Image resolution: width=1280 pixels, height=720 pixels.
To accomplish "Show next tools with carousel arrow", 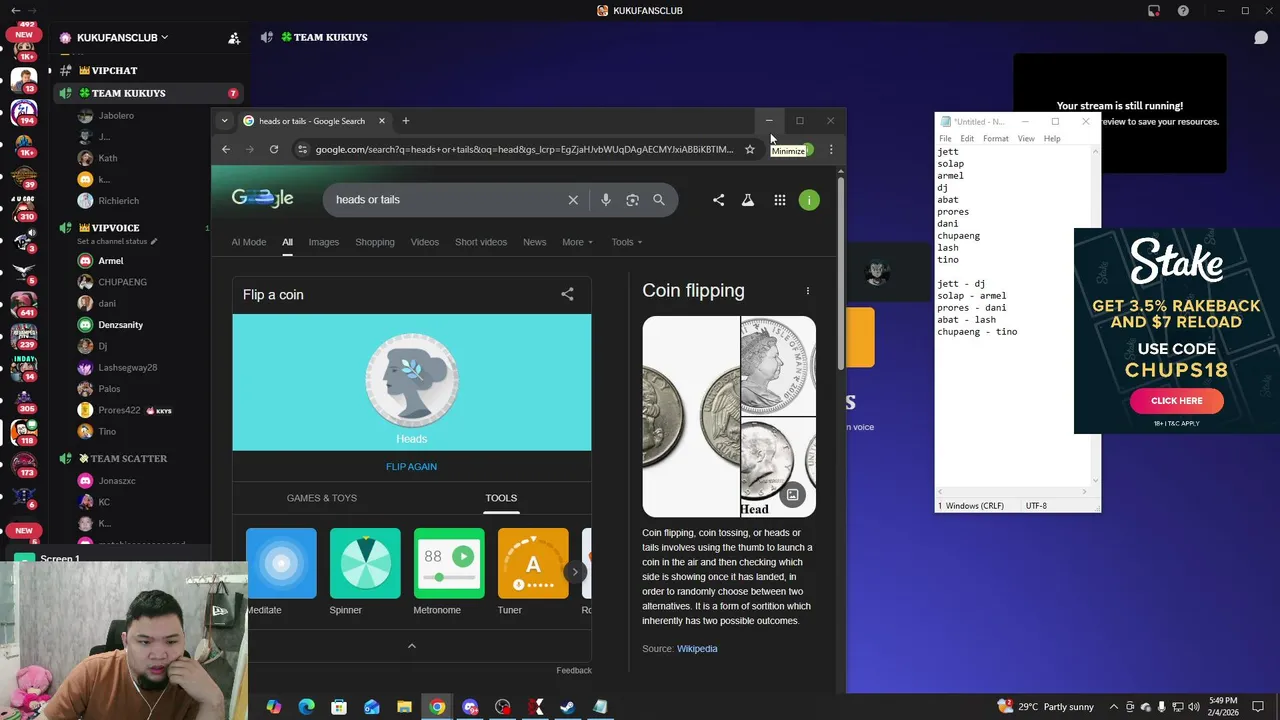I will [575, 572].
